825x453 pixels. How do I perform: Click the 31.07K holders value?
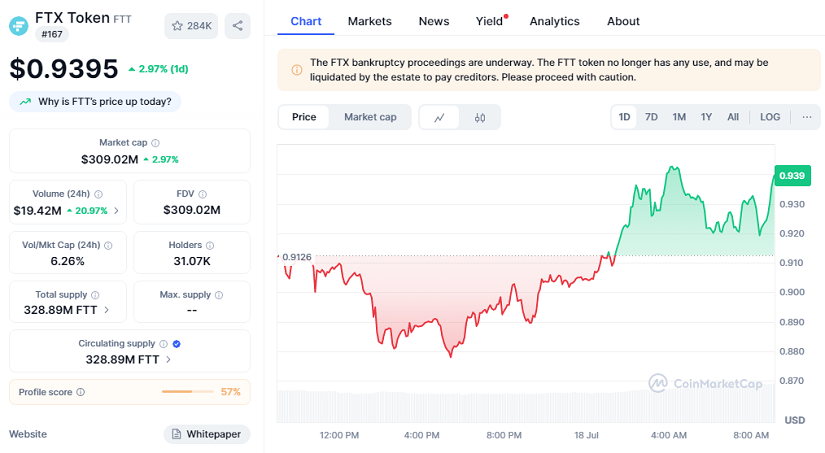click(x=192, y=261)
